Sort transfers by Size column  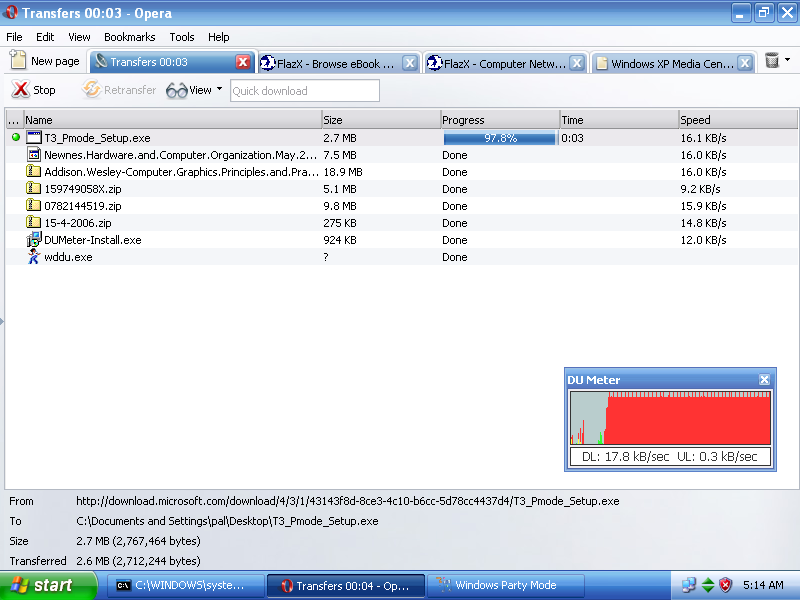[380, 120]
